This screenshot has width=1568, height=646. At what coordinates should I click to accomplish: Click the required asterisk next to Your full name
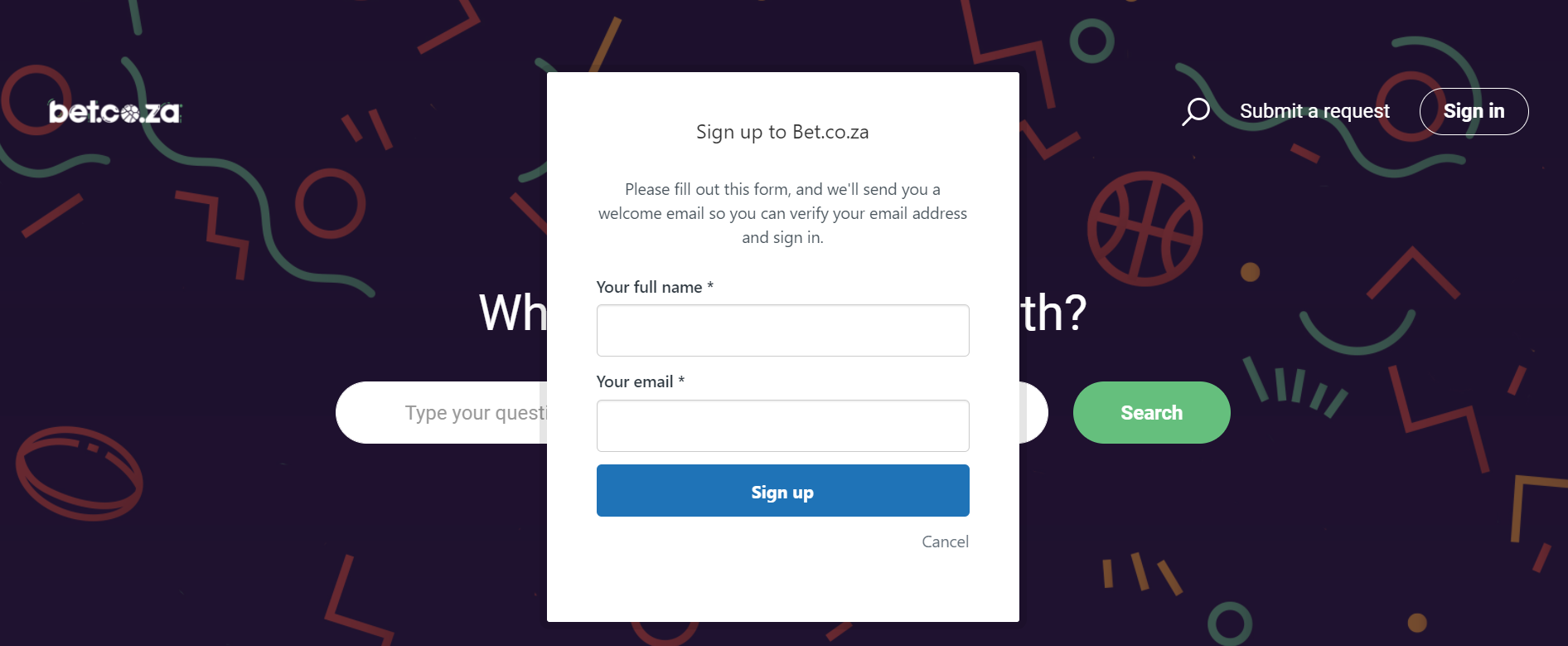(x=710, y=286)
